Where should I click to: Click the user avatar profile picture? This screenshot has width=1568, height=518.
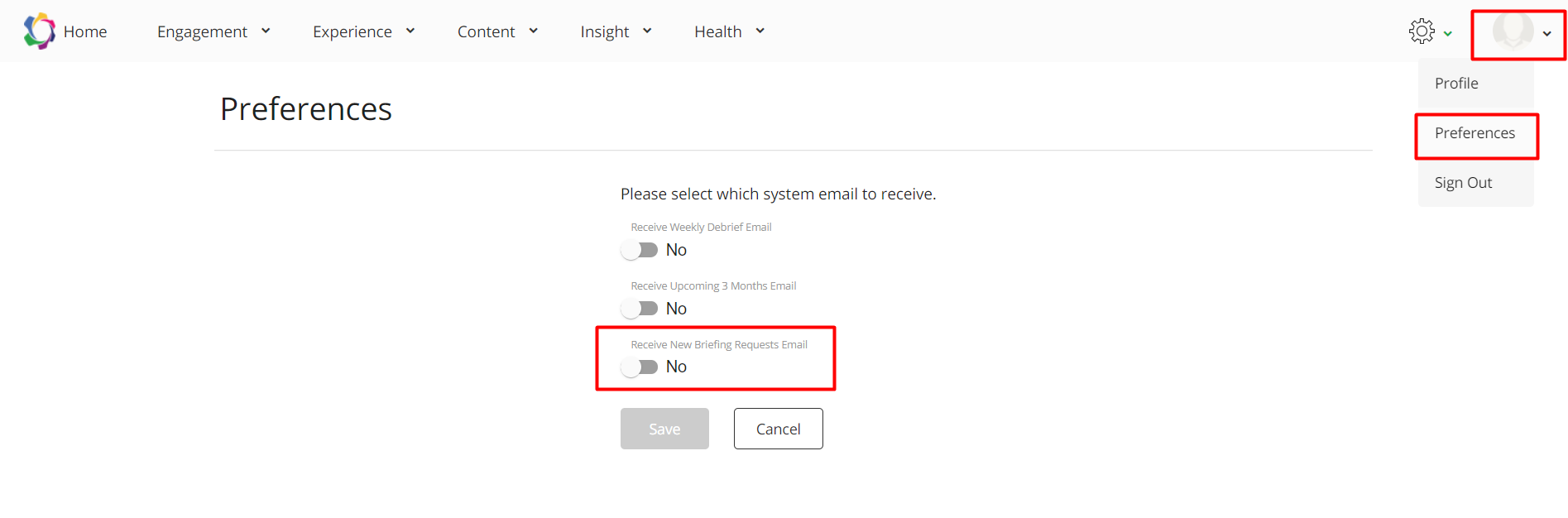tap(1512, 31)
